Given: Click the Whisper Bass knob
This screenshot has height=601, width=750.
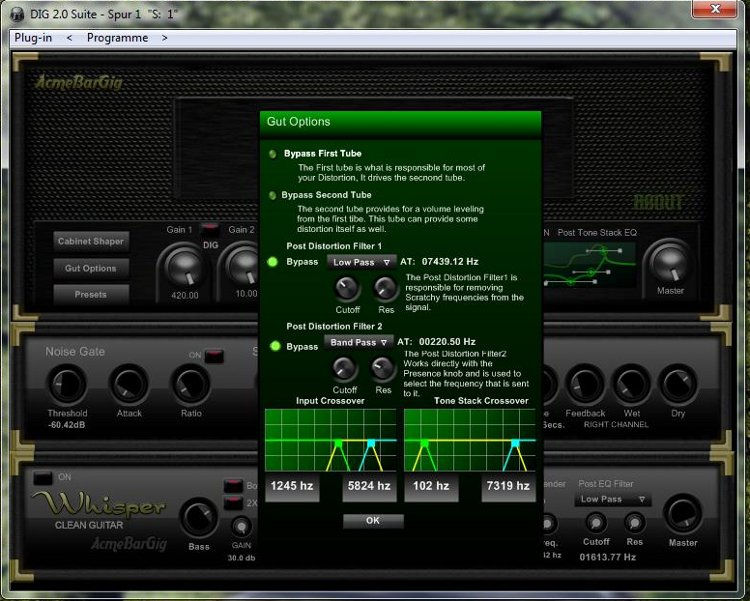Looking at the screenshot, I should pos(199,519).
